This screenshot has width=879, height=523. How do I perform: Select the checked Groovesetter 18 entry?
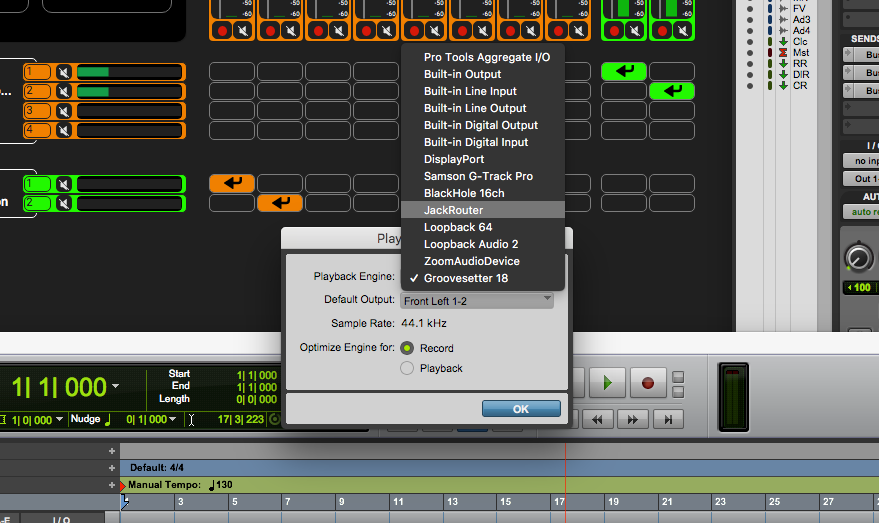point(483,278)
